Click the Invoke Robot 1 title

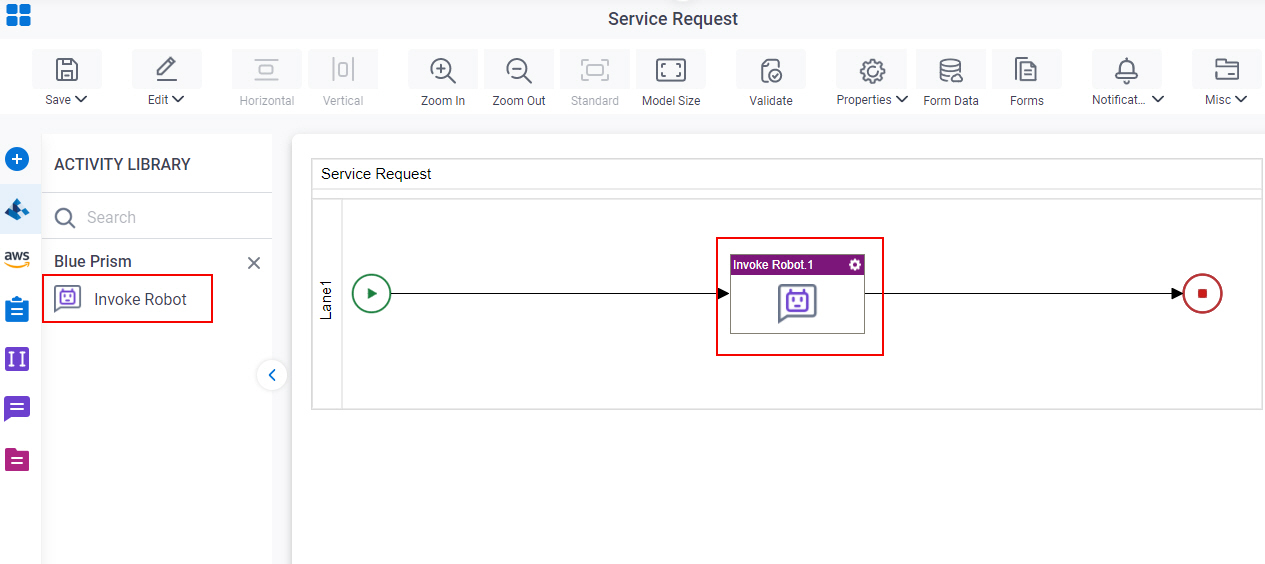pyautogui.click(x=773, y=265)
